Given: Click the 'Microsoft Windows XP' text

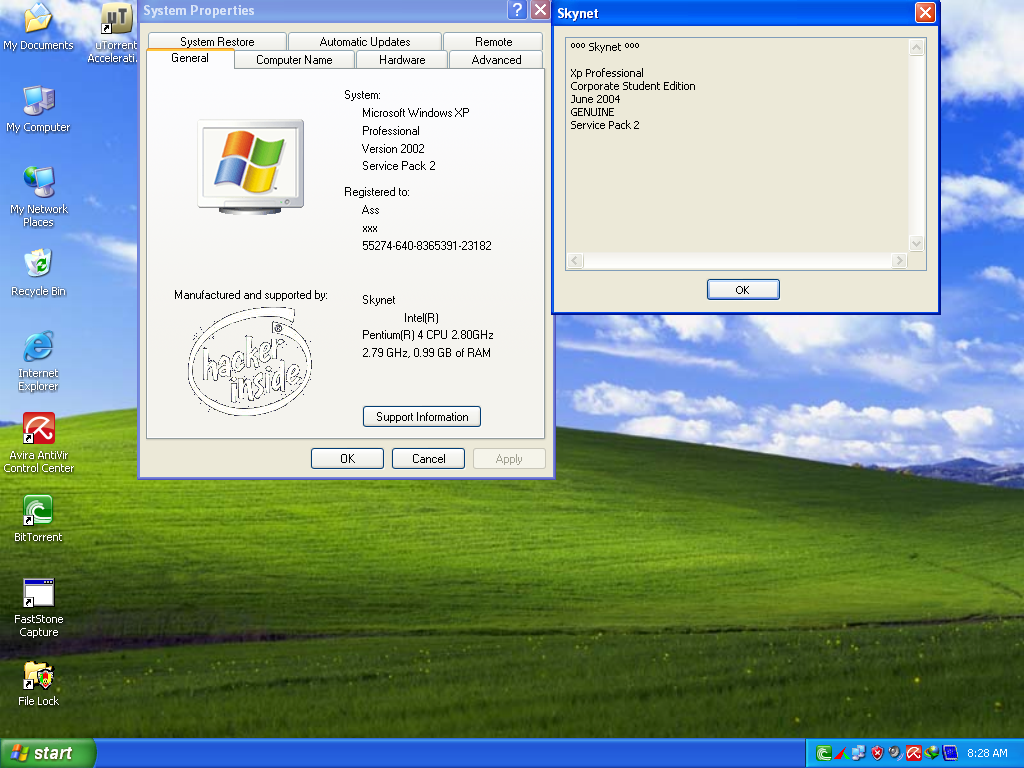Looking at the screenshot, I should [x=415, y=112].
